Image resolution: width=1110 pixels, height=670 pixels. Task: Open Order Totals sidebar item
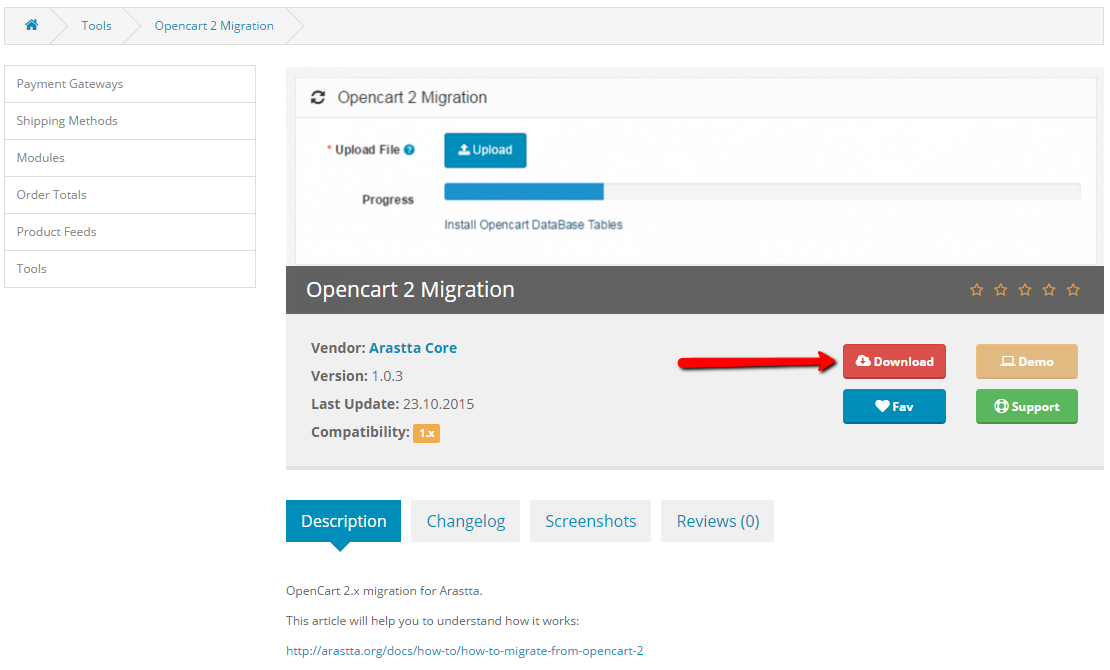coord(130,195)
